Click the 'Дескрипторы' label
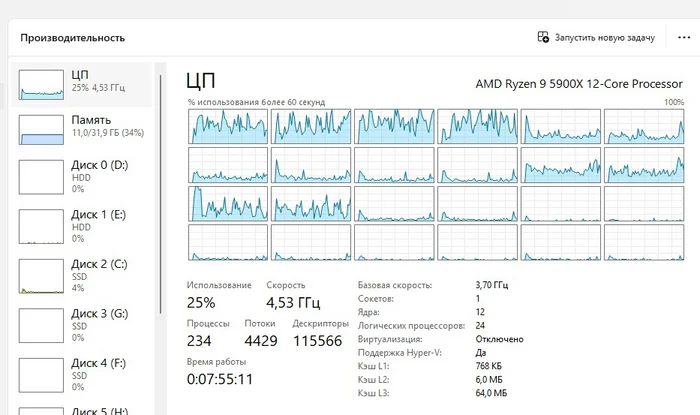The image size is (700, 415). click(321, 324)
